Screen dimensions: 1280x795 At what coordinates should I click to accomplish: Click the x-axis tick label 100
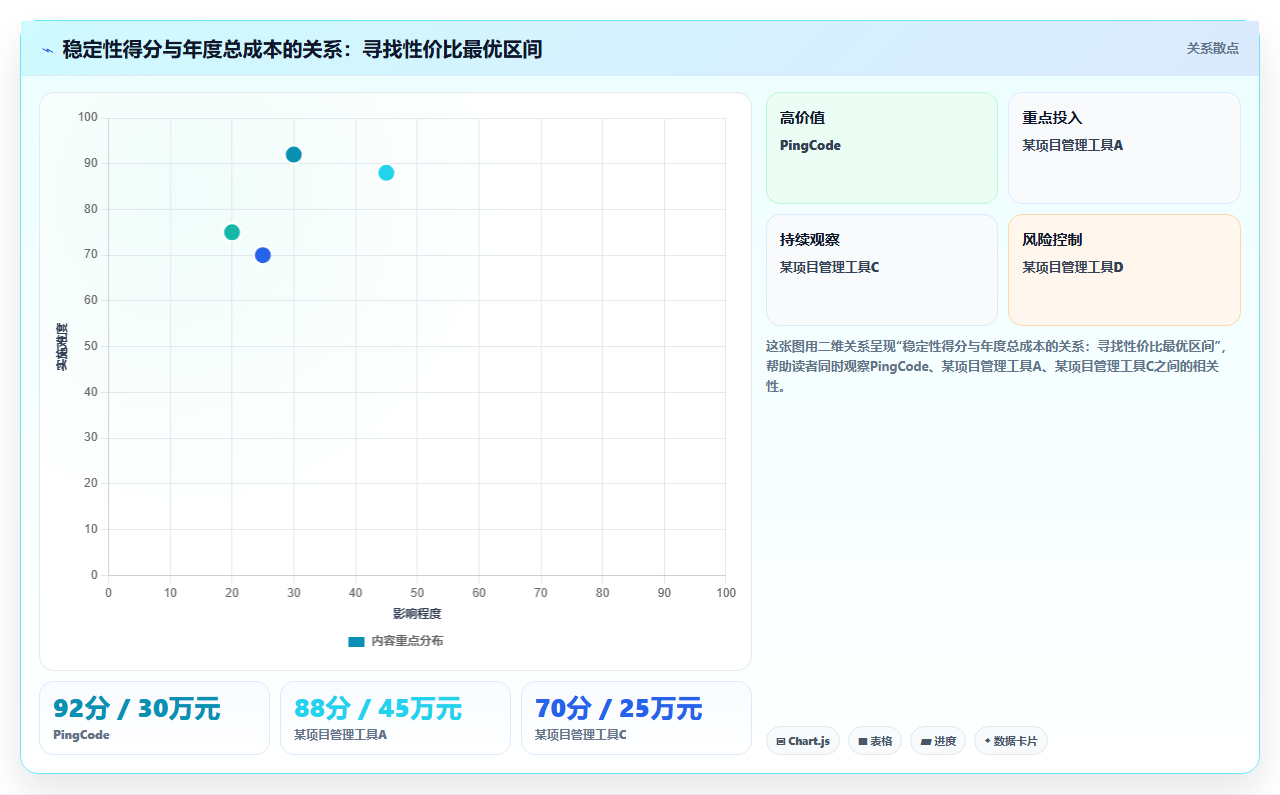coord(726,593)
